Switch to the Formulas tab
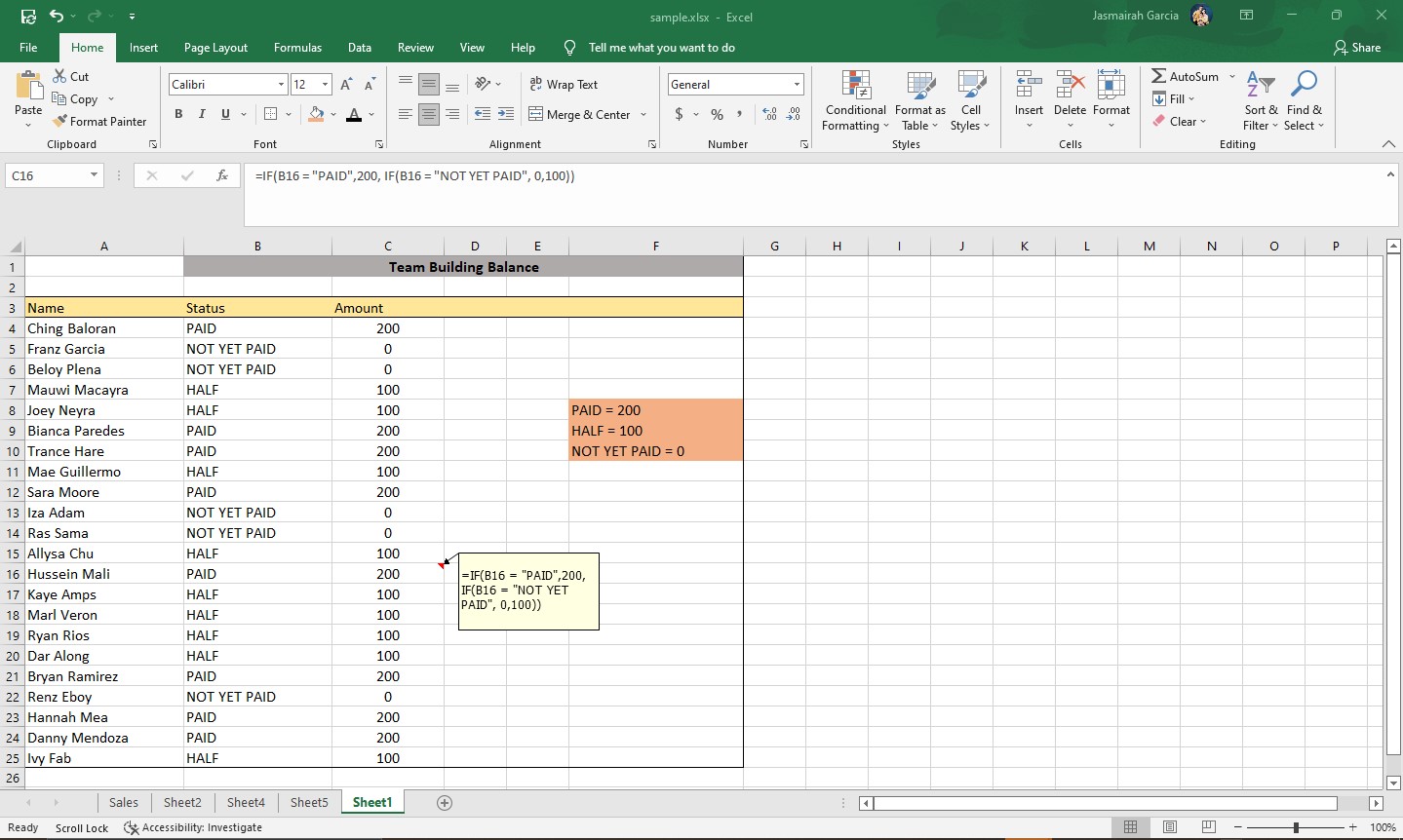Image resolution: width=1403 pixels, height=840 pixels. (x=297, y=47)
